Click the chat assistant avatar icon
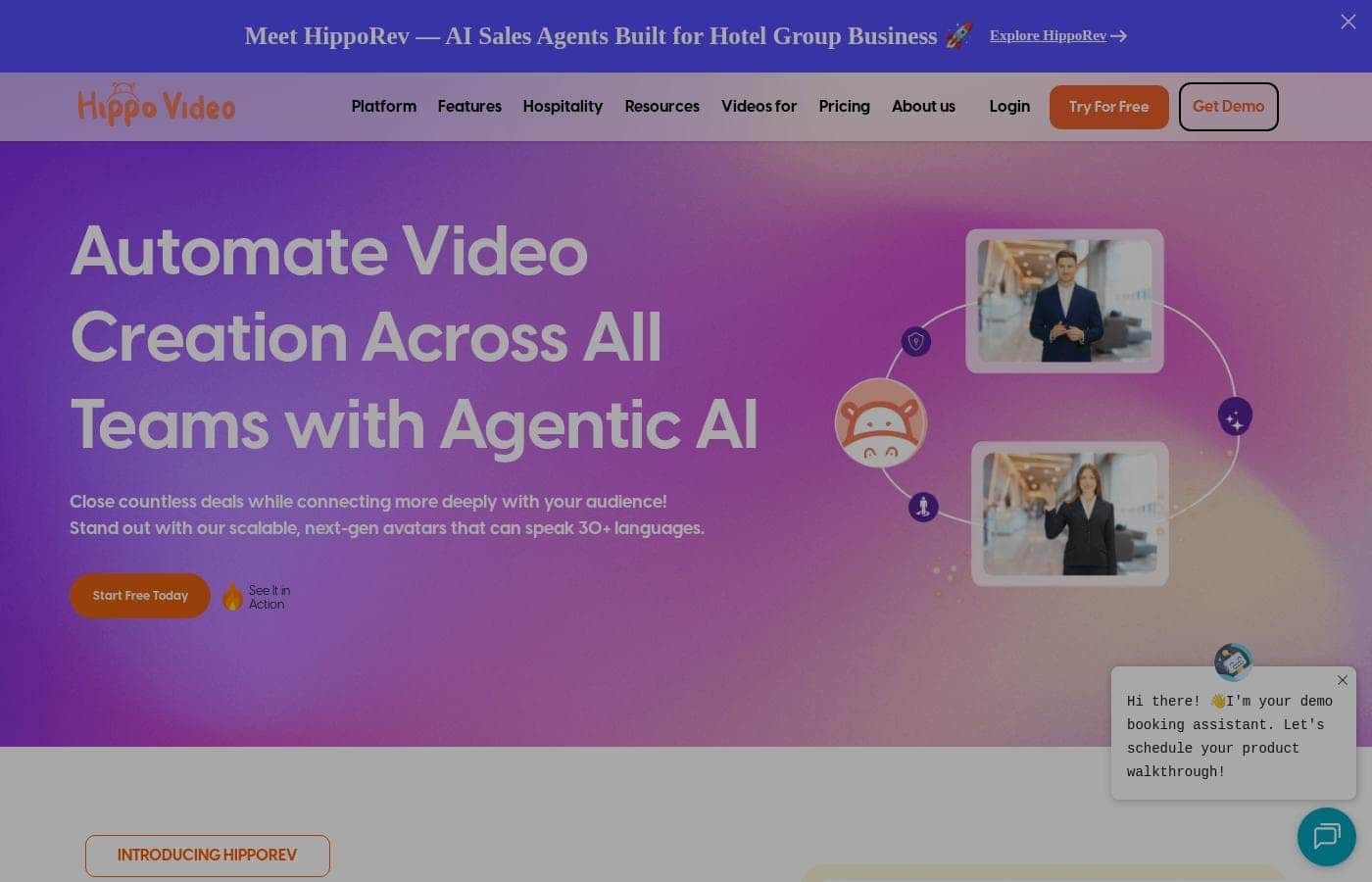 click(x=1233, y=662)
